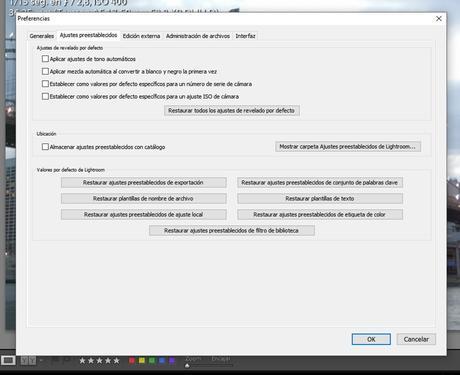Apply the green color label
The image size is (460, 375).
[152, 360]
